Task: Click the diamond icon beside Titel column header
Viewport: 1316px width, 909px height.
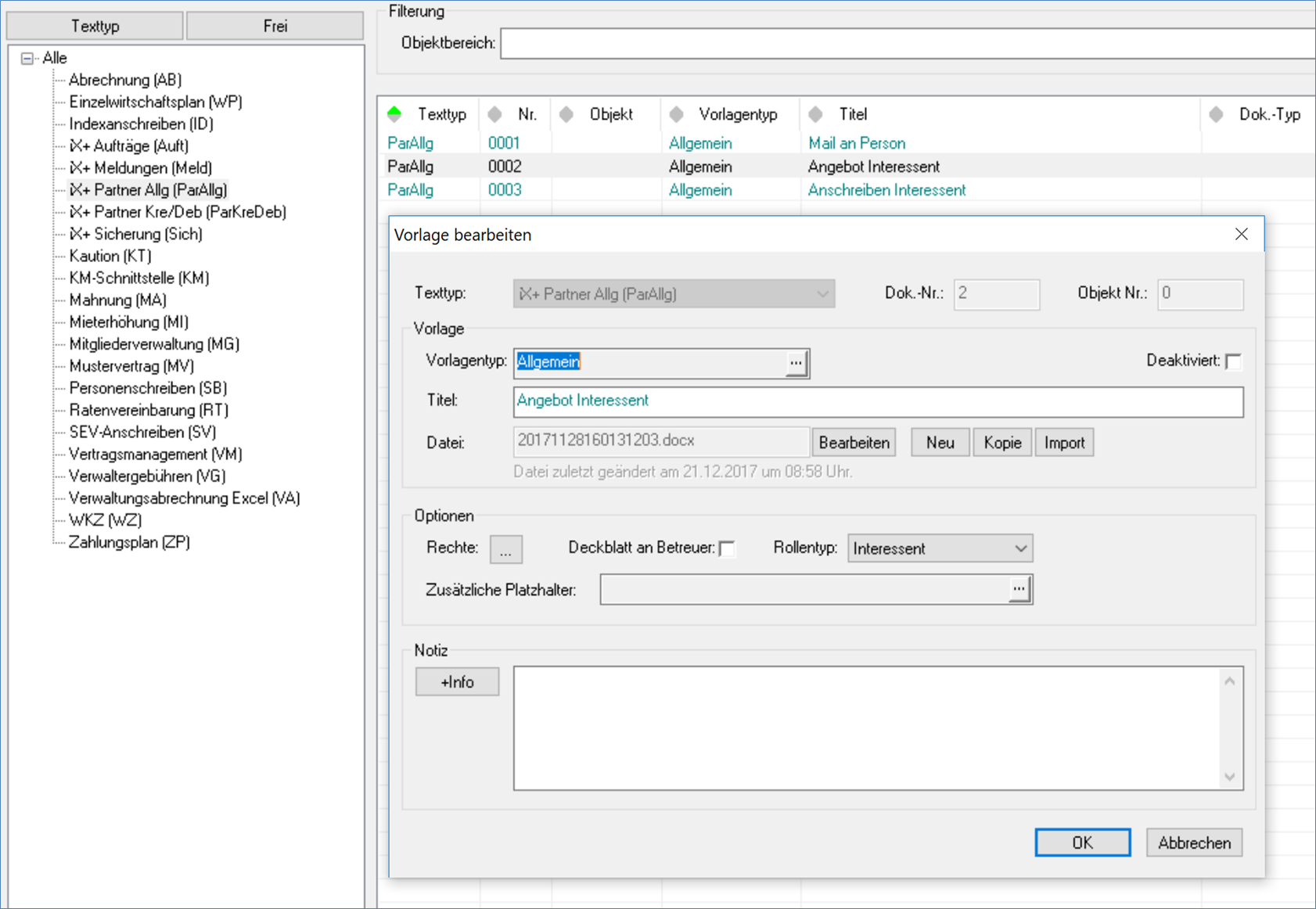Action: [816, 114]
